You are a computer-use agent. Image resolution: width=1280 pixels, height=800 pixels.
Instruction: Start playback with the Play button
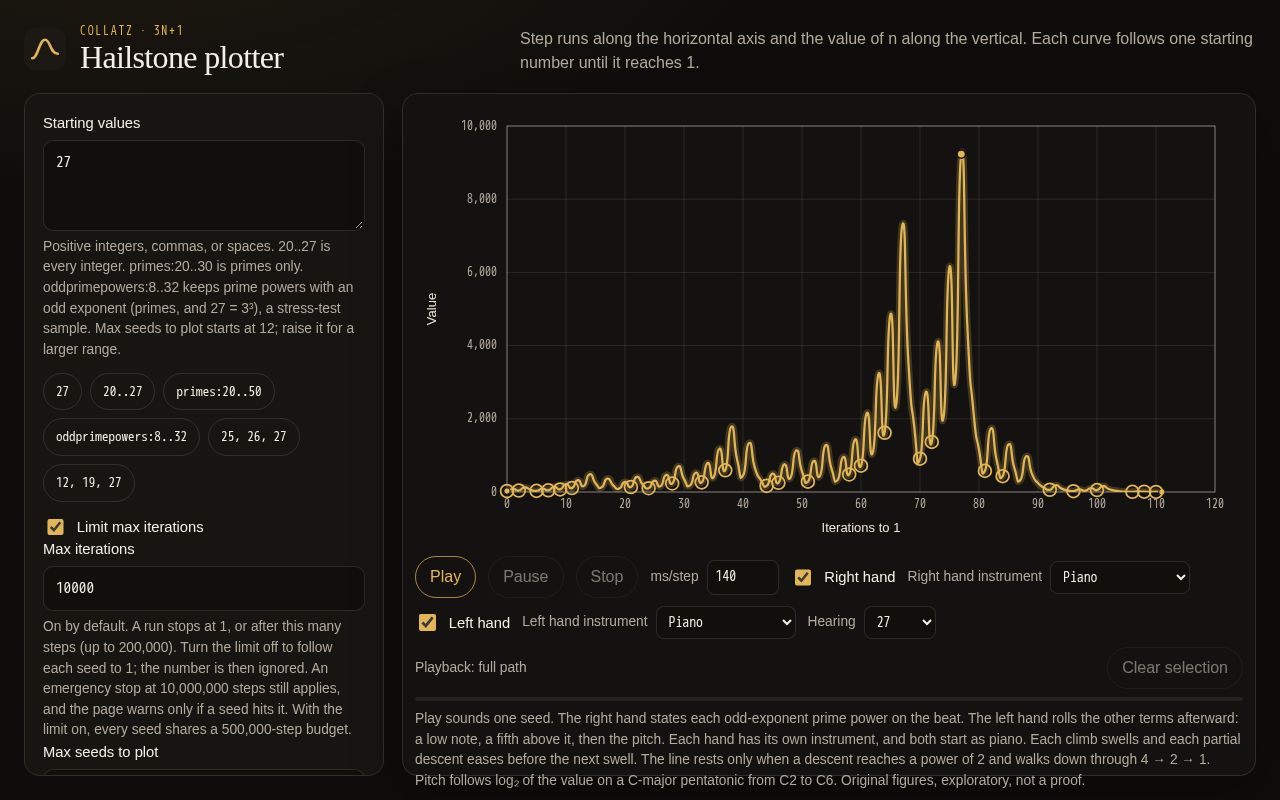click(x=445, y=577)
